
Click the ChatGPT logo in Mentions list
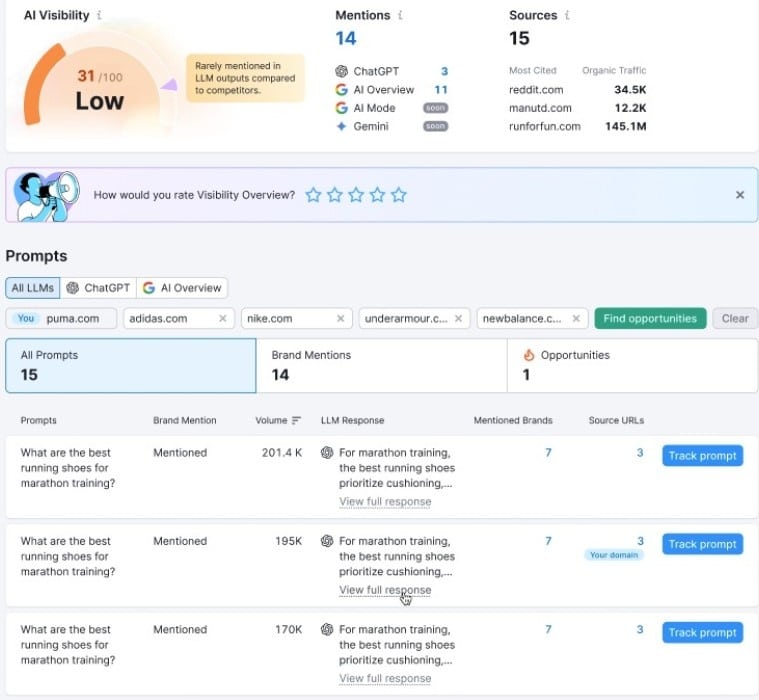click(x=341, y=71)
